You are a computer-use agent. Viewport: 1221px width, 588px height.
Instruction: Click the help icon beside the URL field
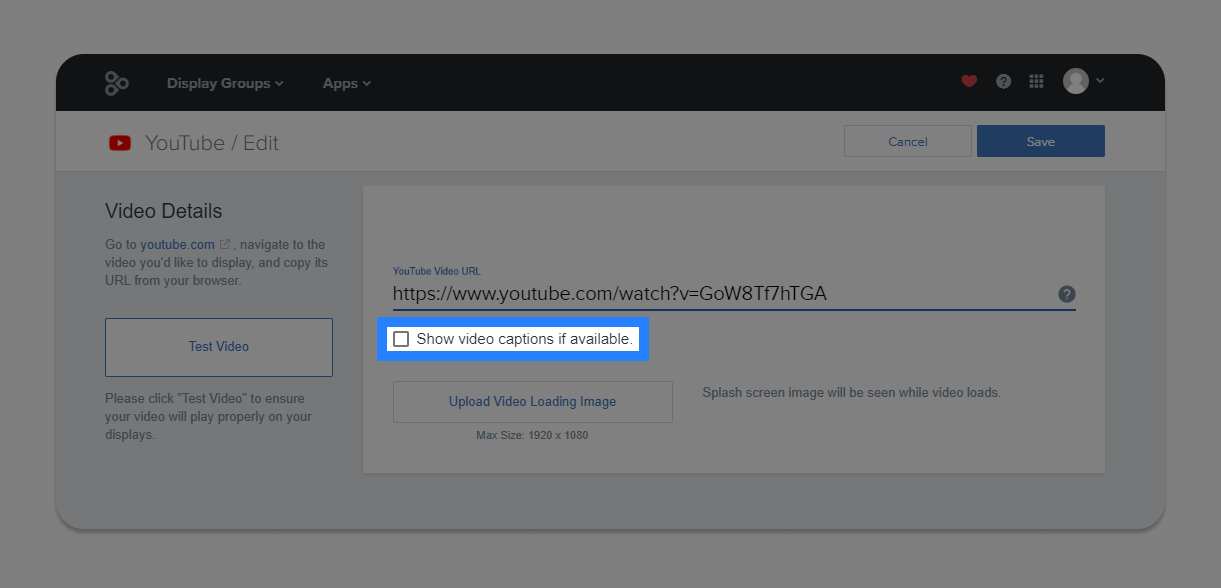(x=1067, y=294)
